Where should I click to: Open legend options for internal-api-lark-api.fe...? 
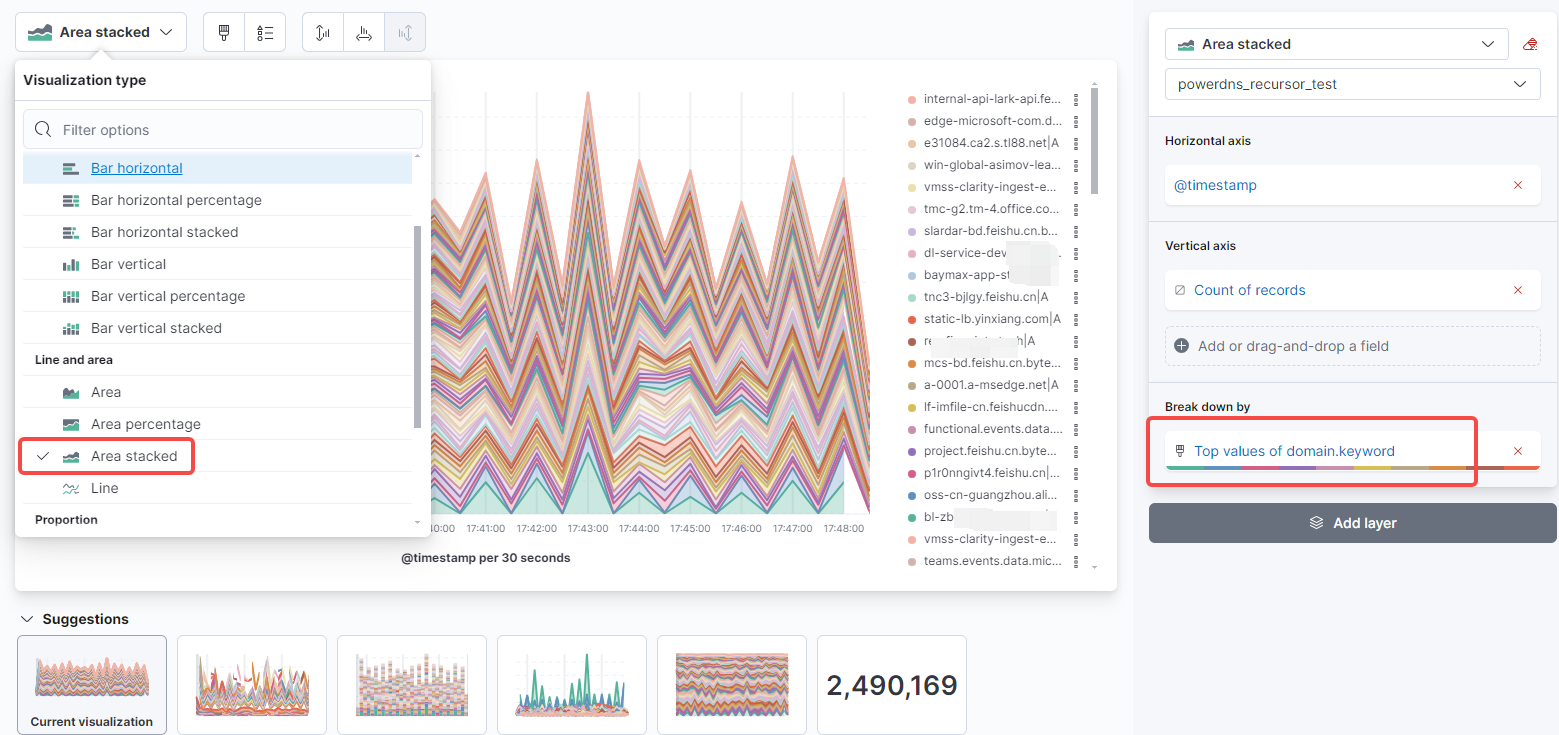click(1076, 99)
